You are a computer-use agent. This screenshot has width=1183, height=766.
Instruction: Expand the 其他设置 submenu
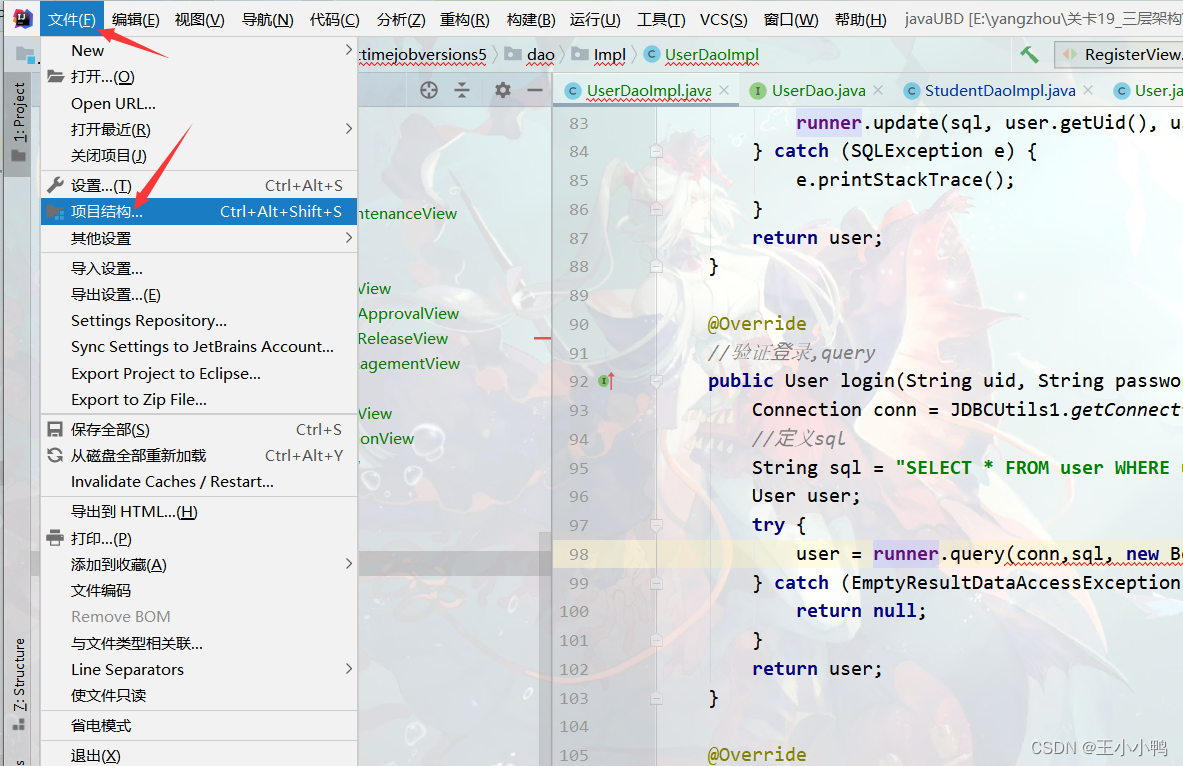coord(199,238)
